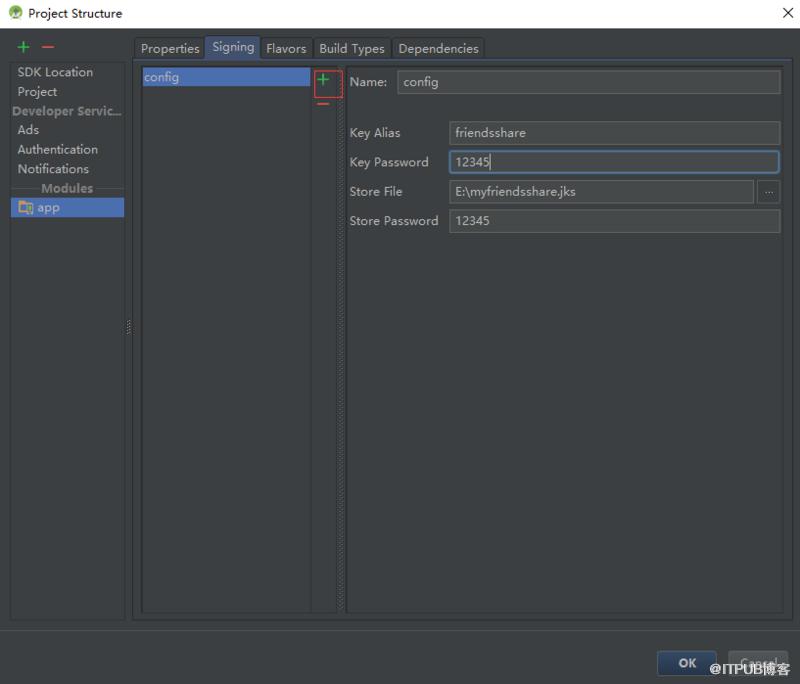Select Project in the sidebar

[x=37, y=92]
